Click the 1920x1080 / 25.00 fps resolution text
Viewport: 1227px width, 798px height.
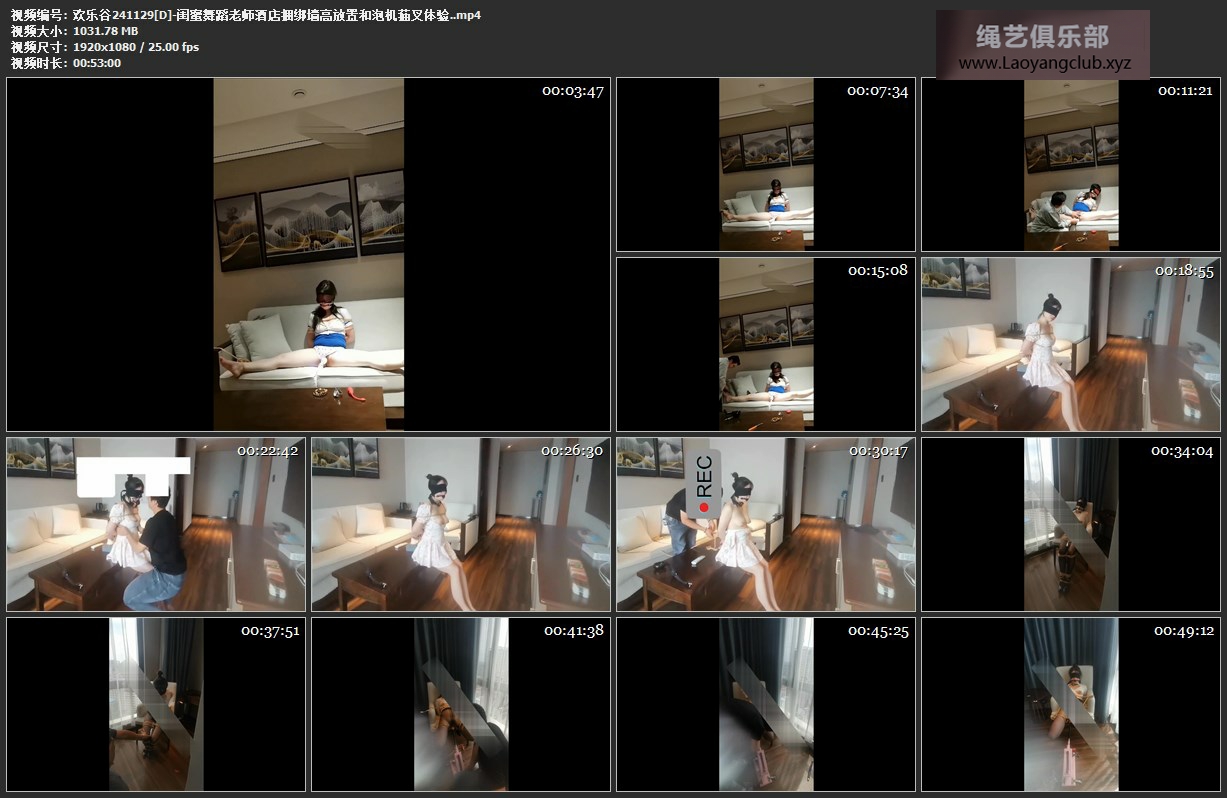point(136,47)
